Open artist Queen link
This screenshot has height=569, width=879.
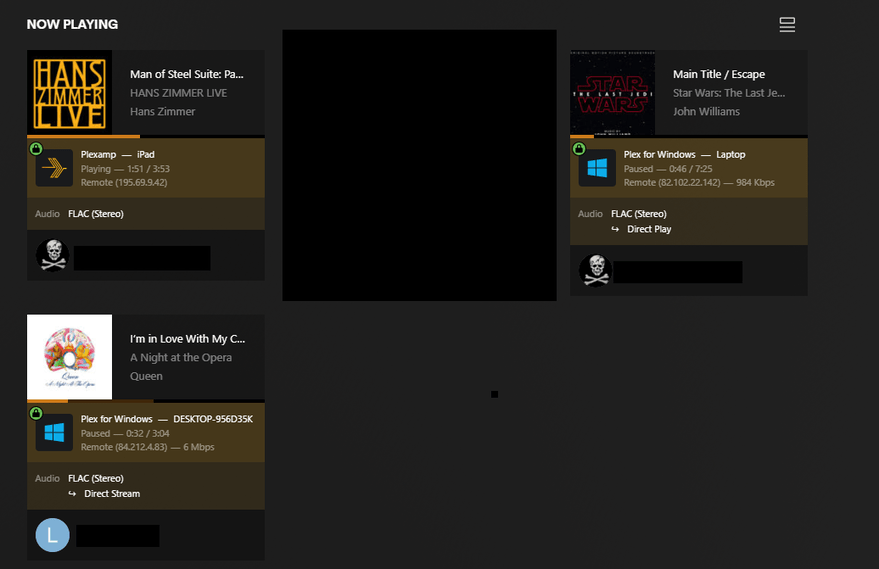(x=146, y=376)
